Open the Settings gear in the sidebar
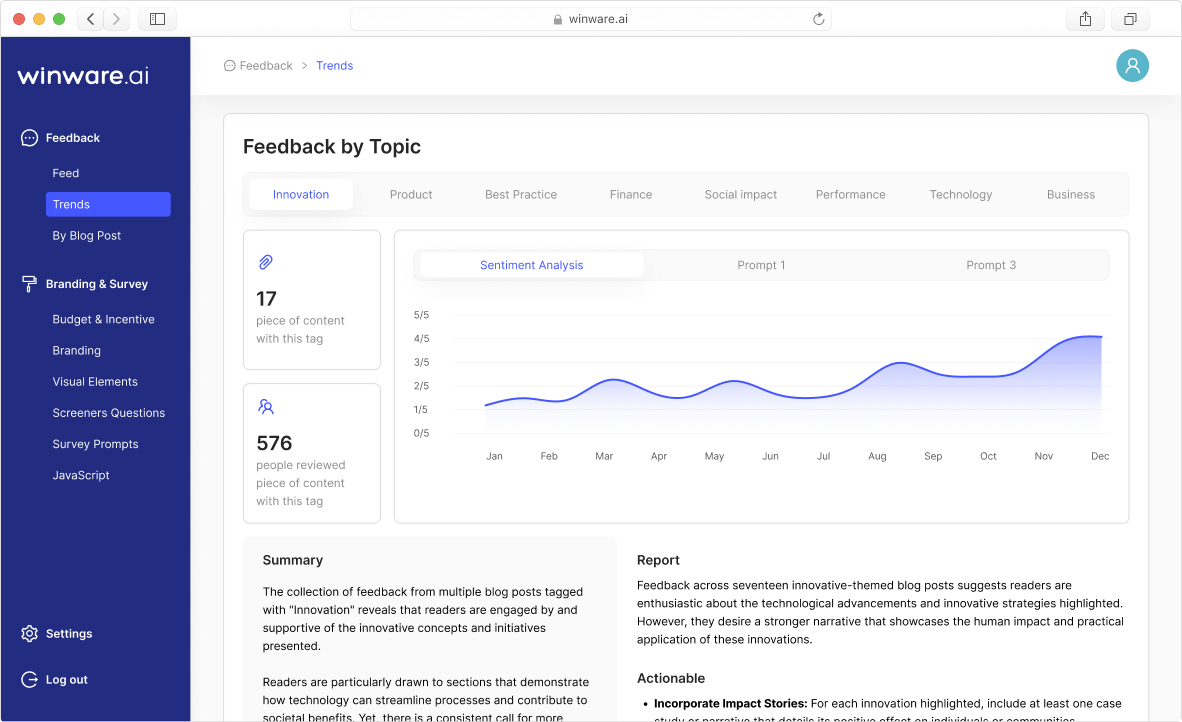The image size is (1182, 722). [27, 633]
